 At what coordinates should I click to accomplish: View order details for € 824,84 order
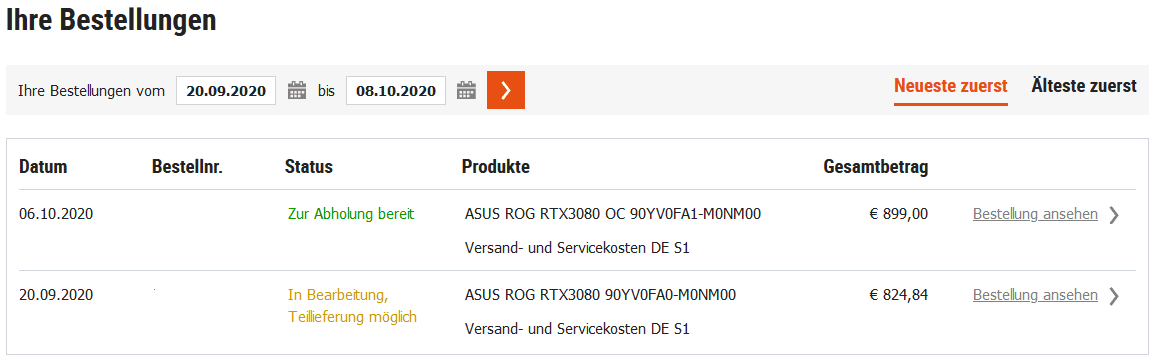pos(1035,295)
